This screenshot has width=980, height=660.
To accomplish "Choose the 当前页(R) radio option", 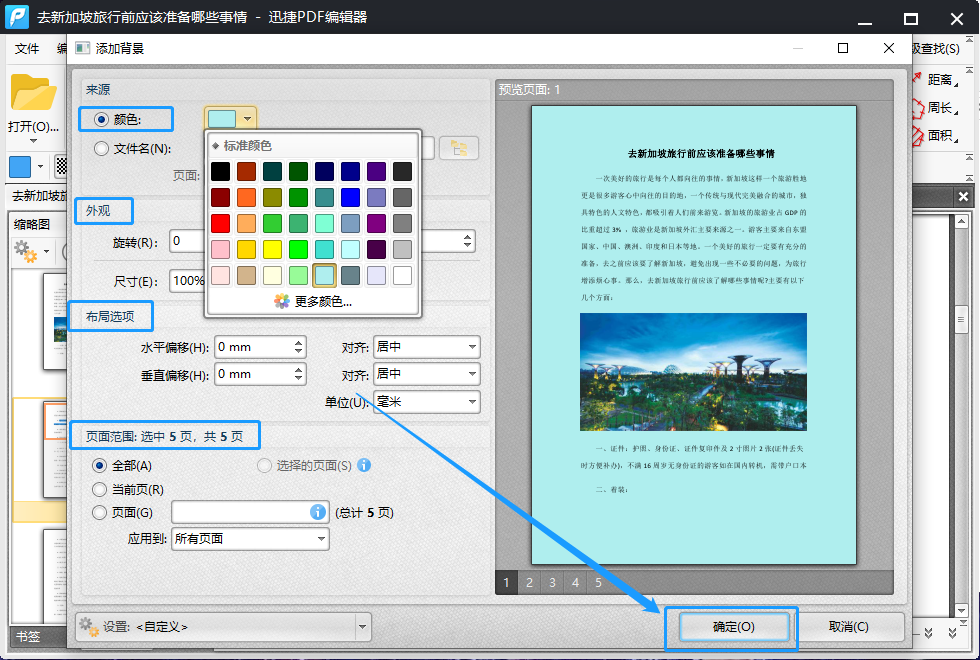I will click(x=99, y=489).
